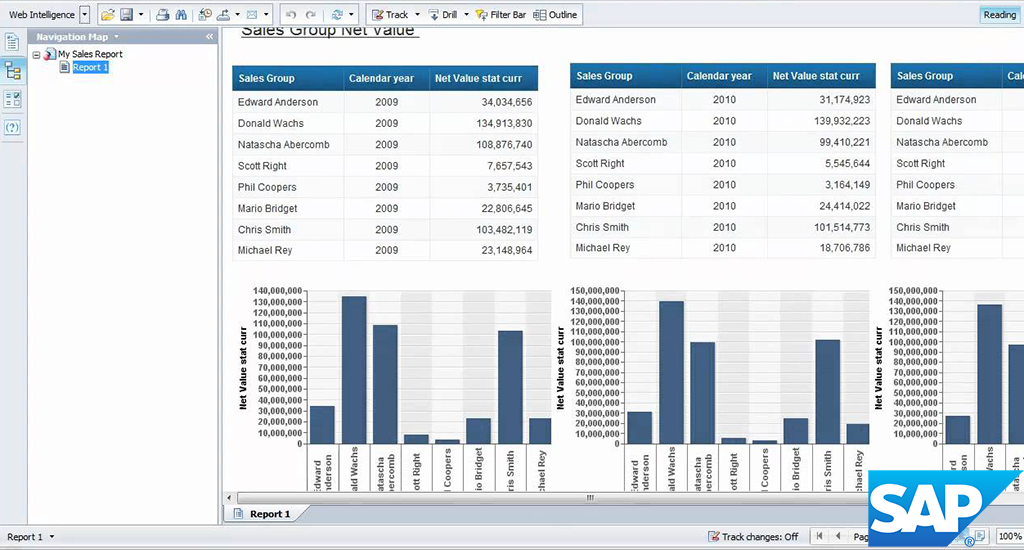The width and height of the screenshot is (1024, 550).
Task: Click the Save disk icon
Action: tap(127, 15)
